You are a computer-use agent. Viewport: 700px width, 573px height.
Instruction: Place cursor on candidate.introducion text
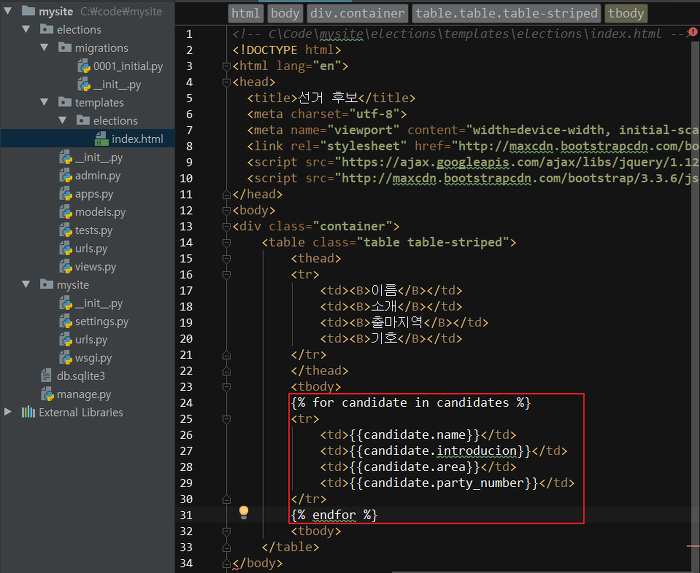click(x=440, y=451)
